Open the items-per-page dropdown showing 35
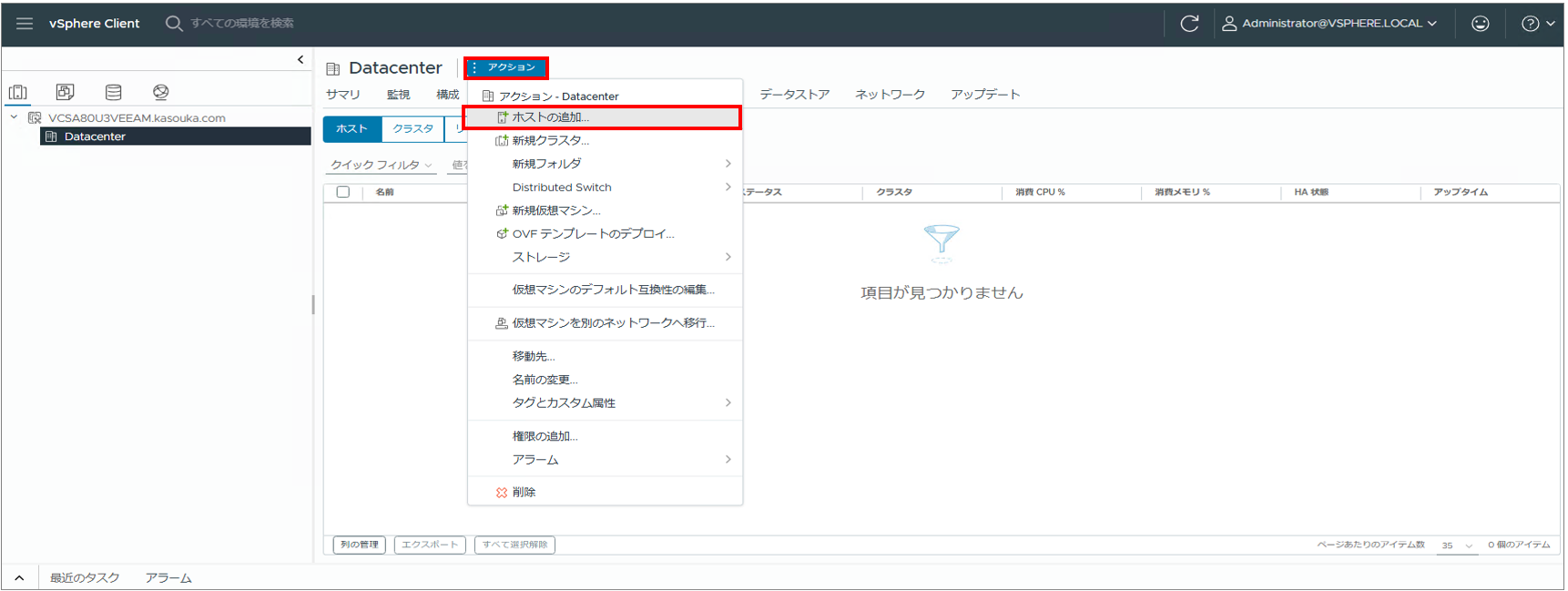This screenshot has width=1568, height=591. (1457, 545)
